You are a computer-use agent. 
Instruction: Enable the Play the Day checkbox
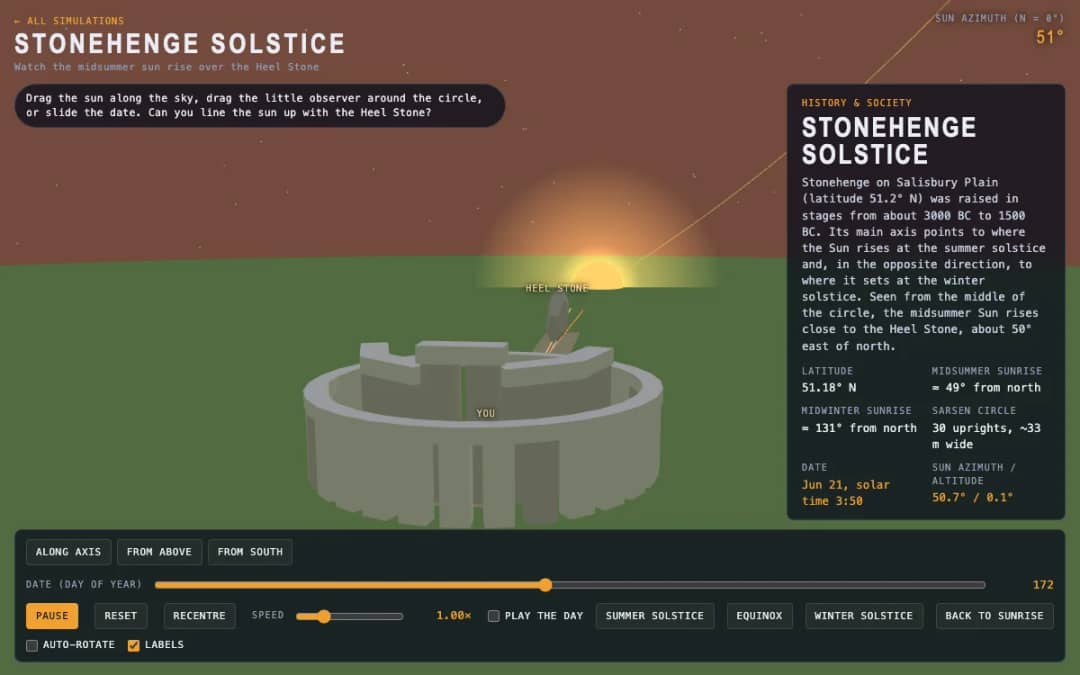[x=493, y=616]
